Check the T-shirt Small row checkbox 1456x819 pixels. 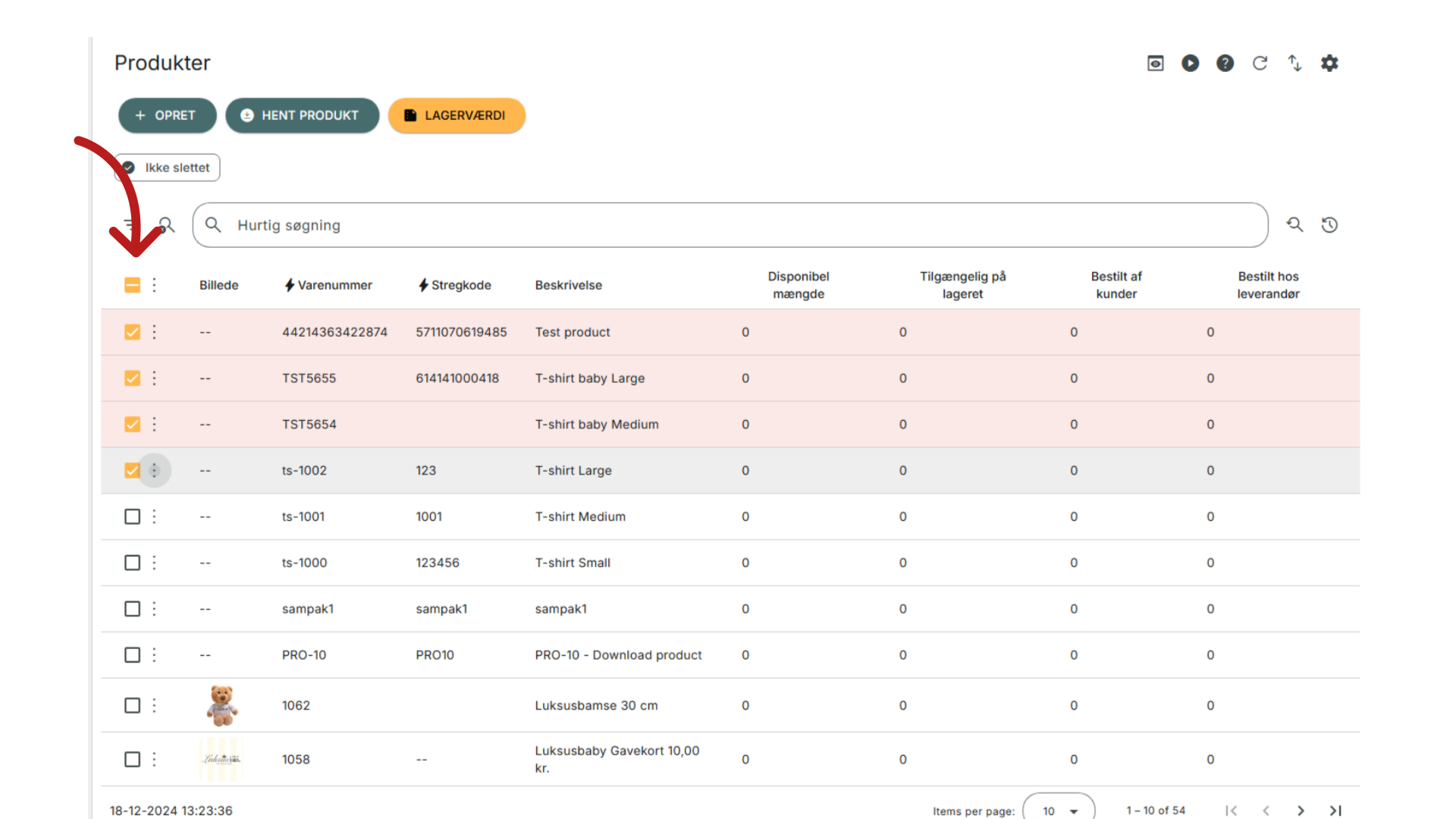click(x=132, y=563)
